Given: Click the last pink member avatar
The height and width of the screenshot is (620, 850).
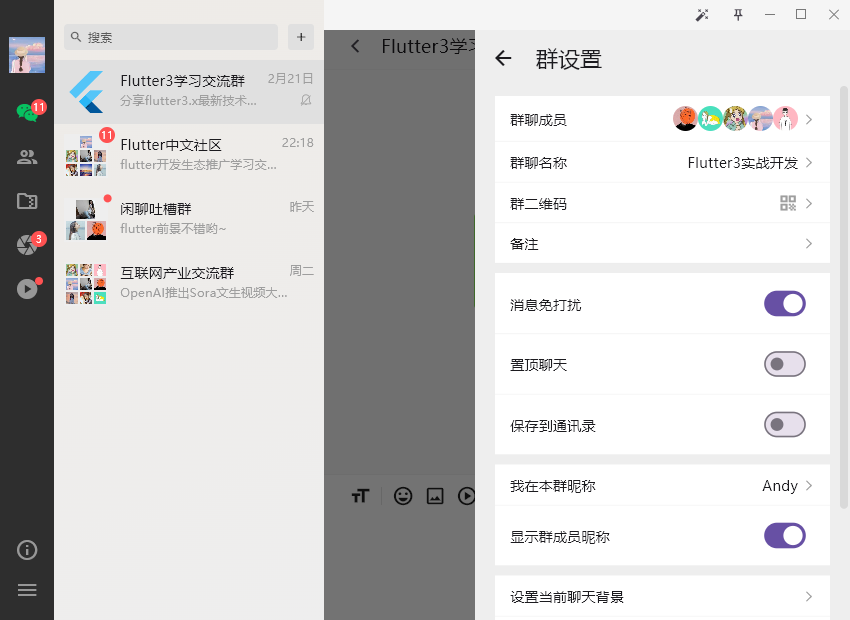Looking at the screenshot, I should (785, 118).
